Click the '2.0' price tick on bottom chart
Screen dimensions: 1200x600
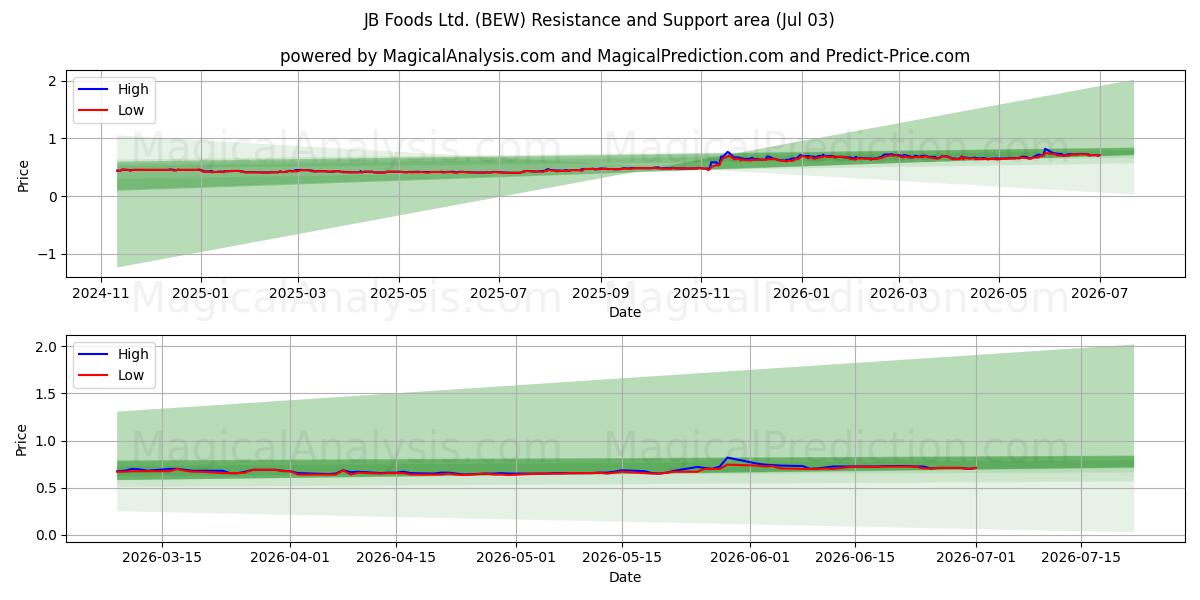click(48, 347)
